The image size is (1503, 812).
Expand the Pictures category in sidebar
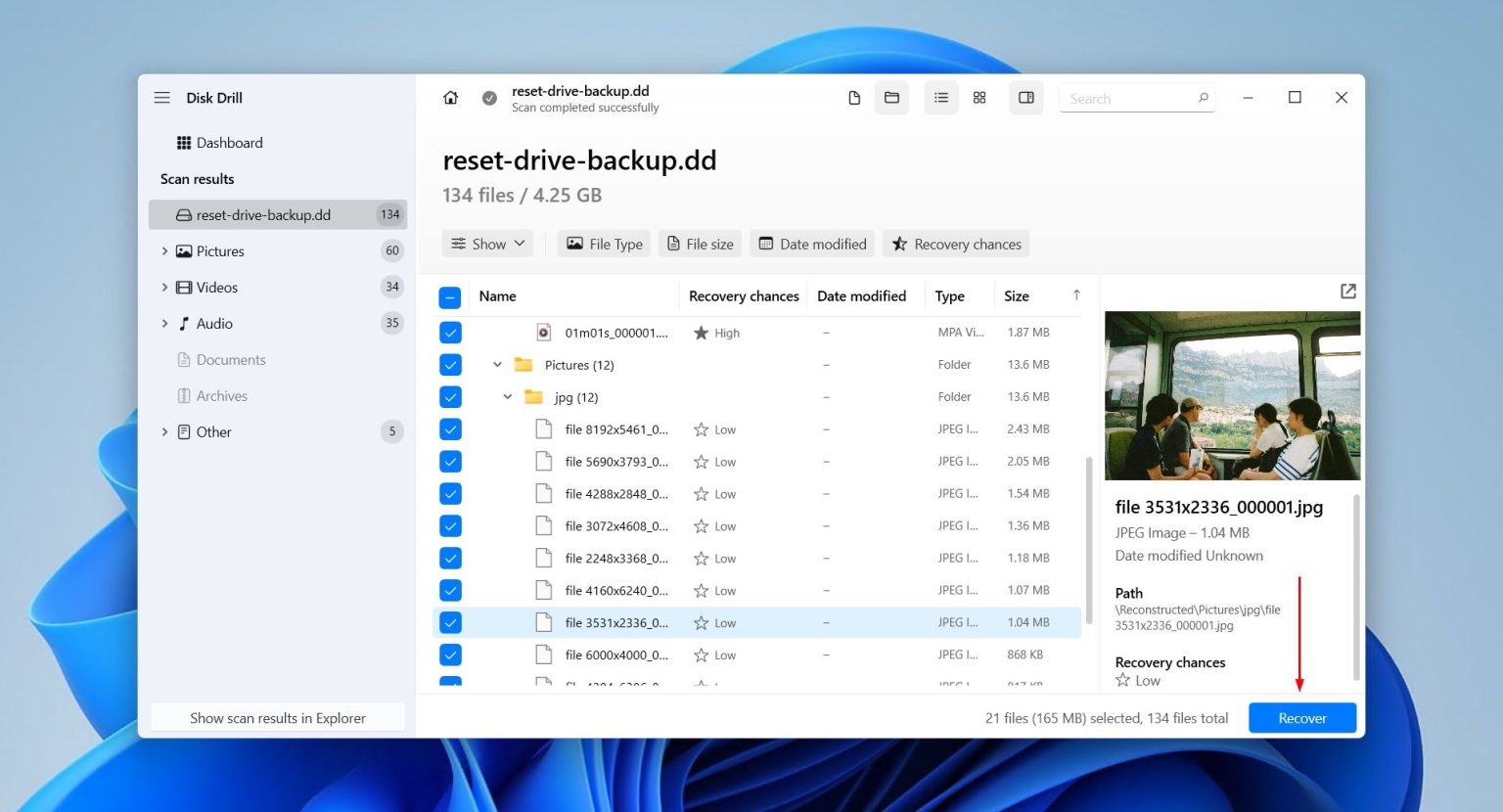tap(164, 251)
